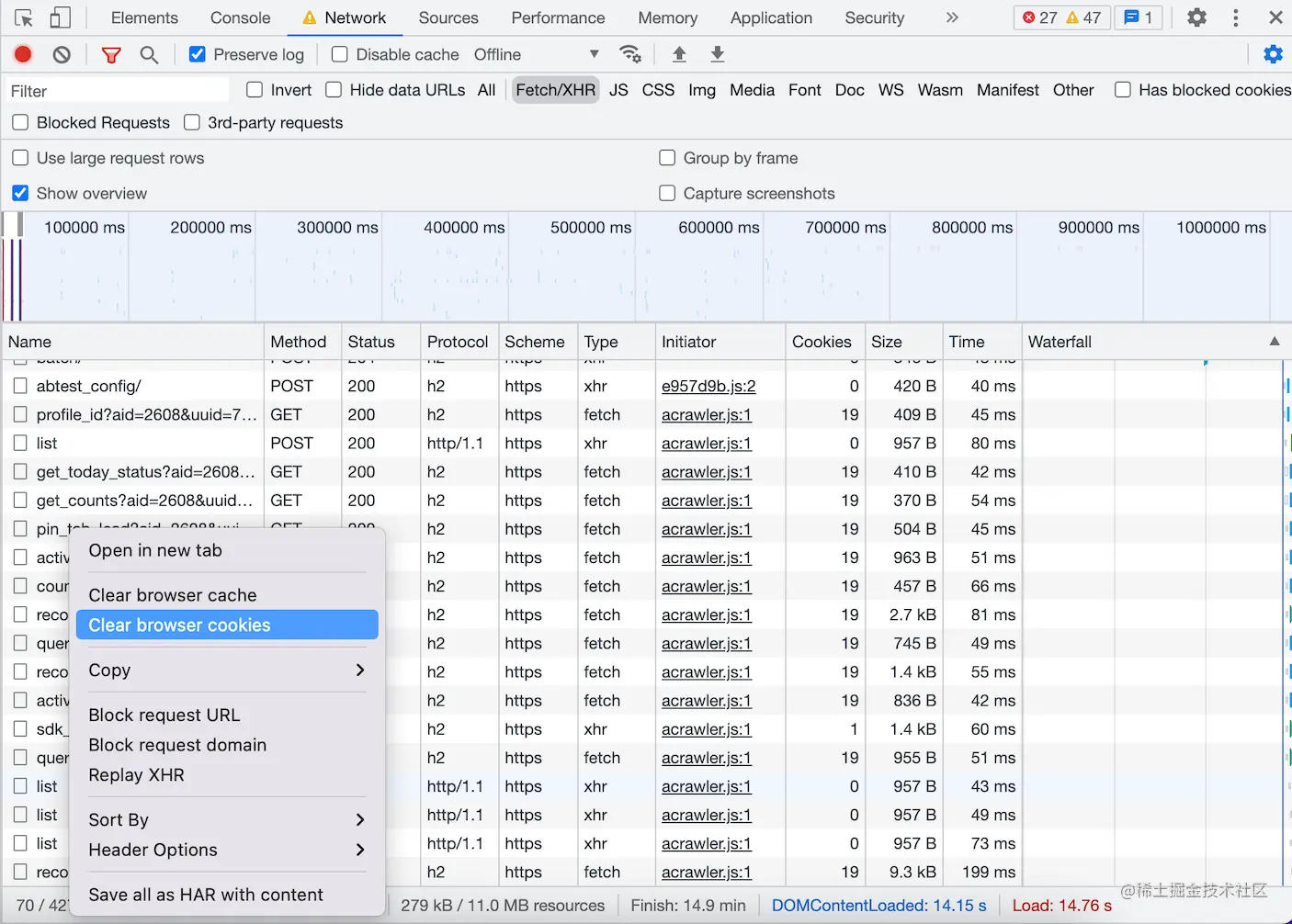Enable the Disable cache checkbox

[x=340, y=54]
